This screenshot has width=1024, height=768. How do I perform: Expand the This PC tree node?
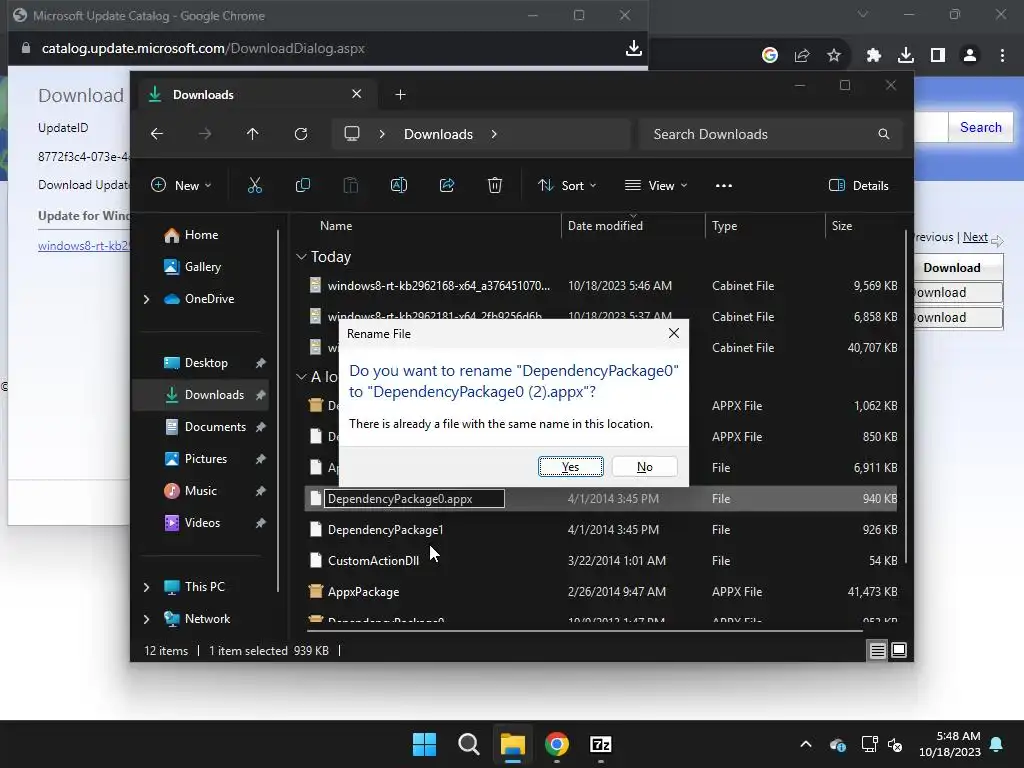[146, 587]
